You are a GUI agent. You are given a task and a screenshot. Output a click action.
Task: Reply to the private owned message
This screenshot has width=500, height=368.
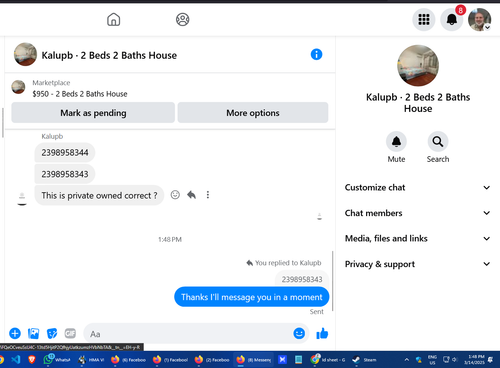click(x=191, y=195)
